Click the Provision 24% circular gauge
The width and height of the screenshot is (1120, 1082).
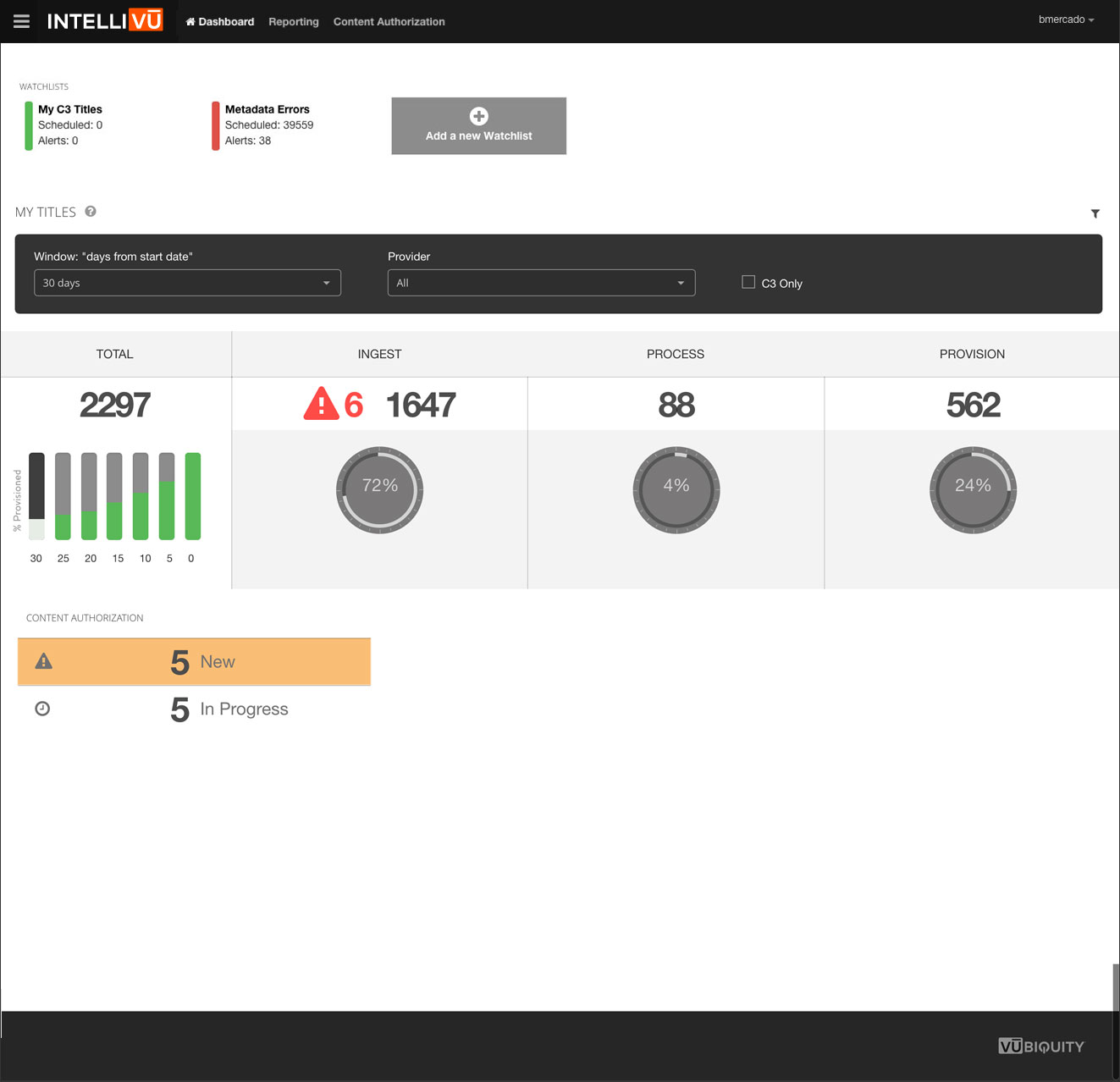[973, 489]
